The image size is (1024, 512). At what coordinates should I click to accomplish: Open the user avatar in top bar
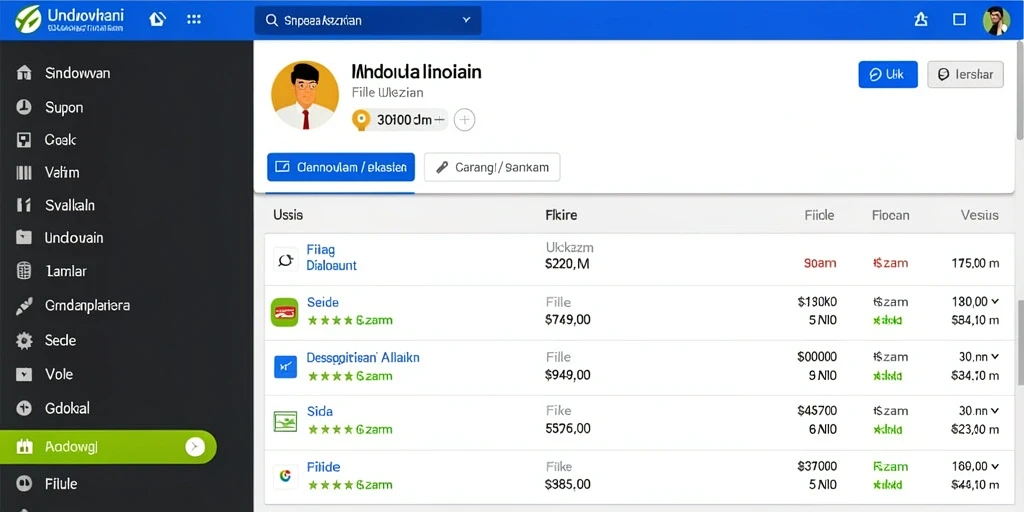pos(996,20)
